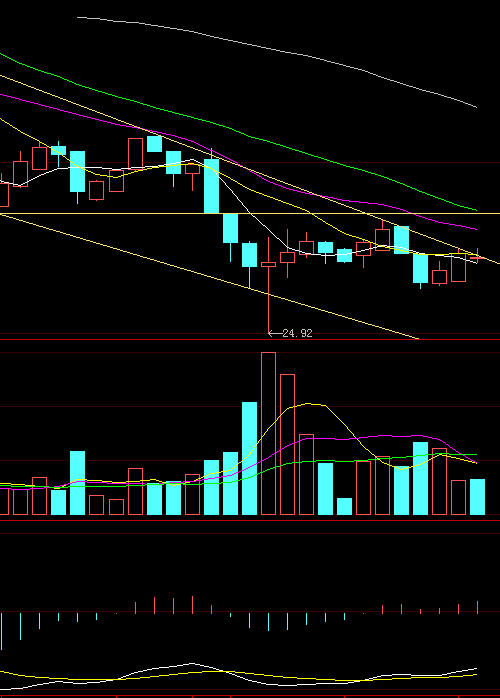Select the rightmost cyan volume bar
500x698 pixels.
coord(477,497)
